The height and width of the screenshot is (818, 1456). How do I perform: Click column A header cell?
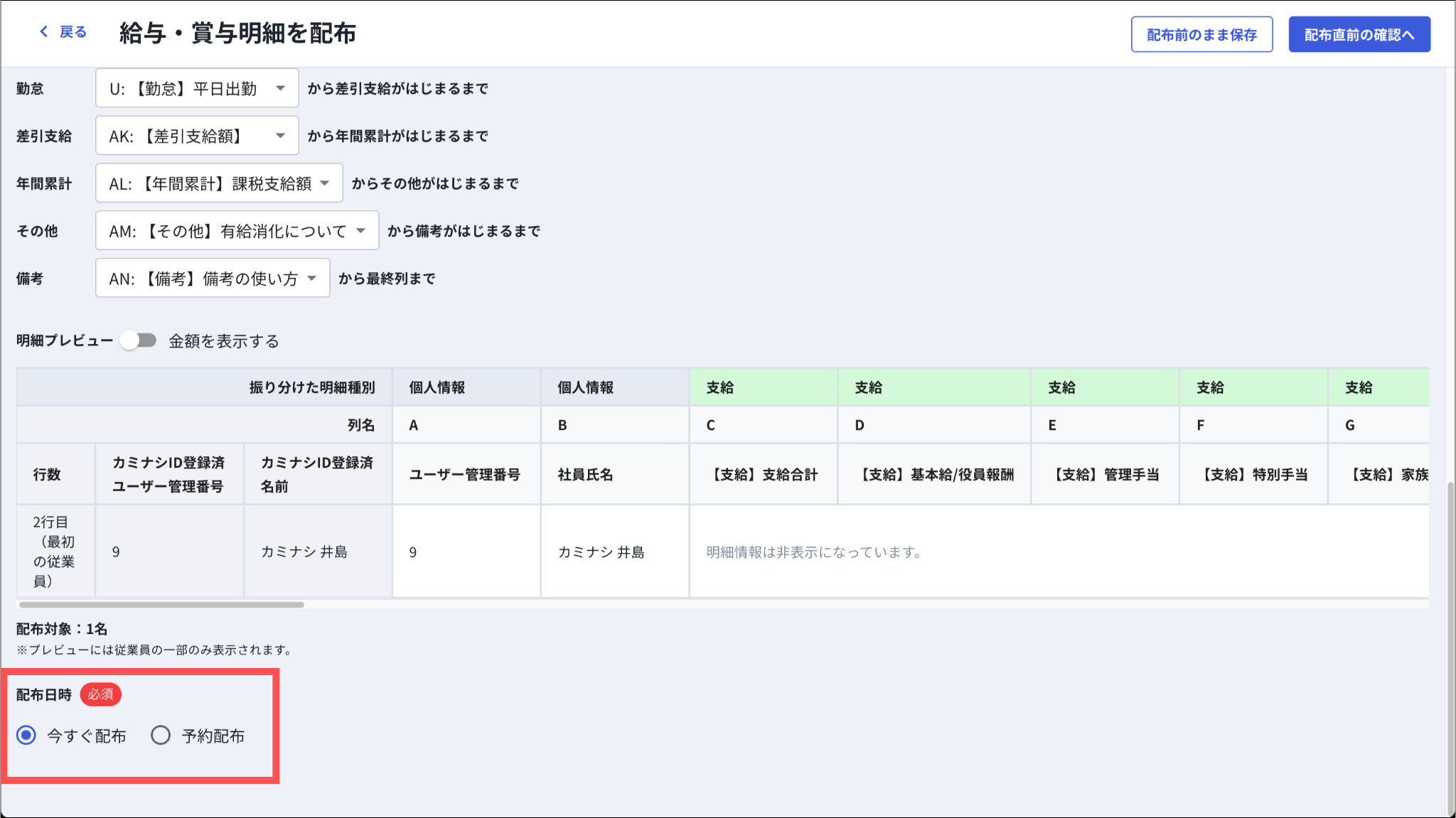coord(466,425)
